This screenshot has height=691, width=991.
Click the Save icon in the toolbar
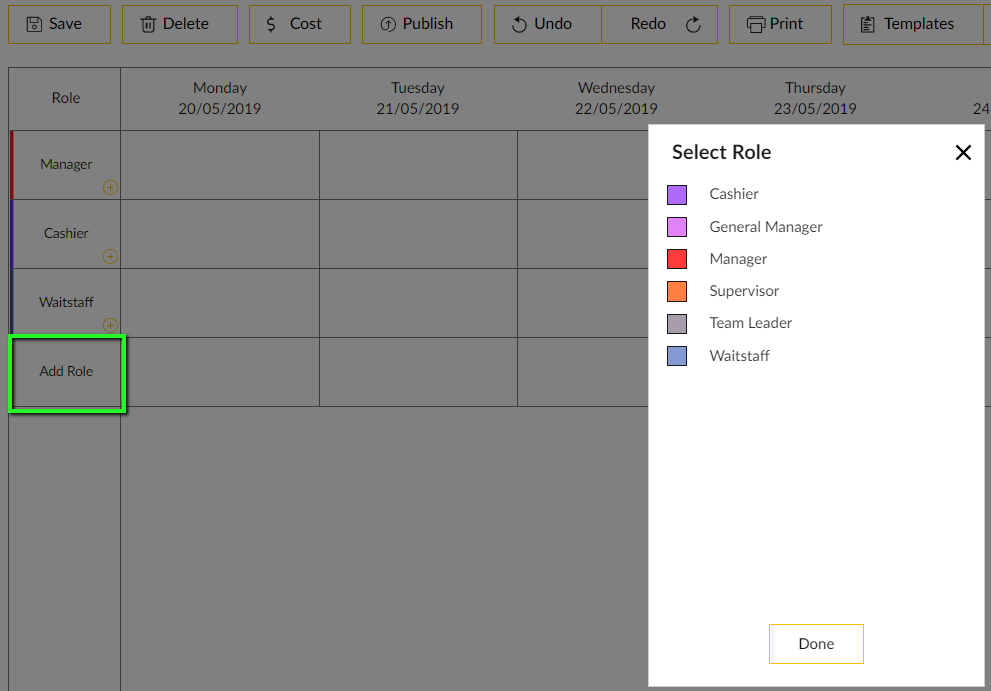tap(33, 24)
